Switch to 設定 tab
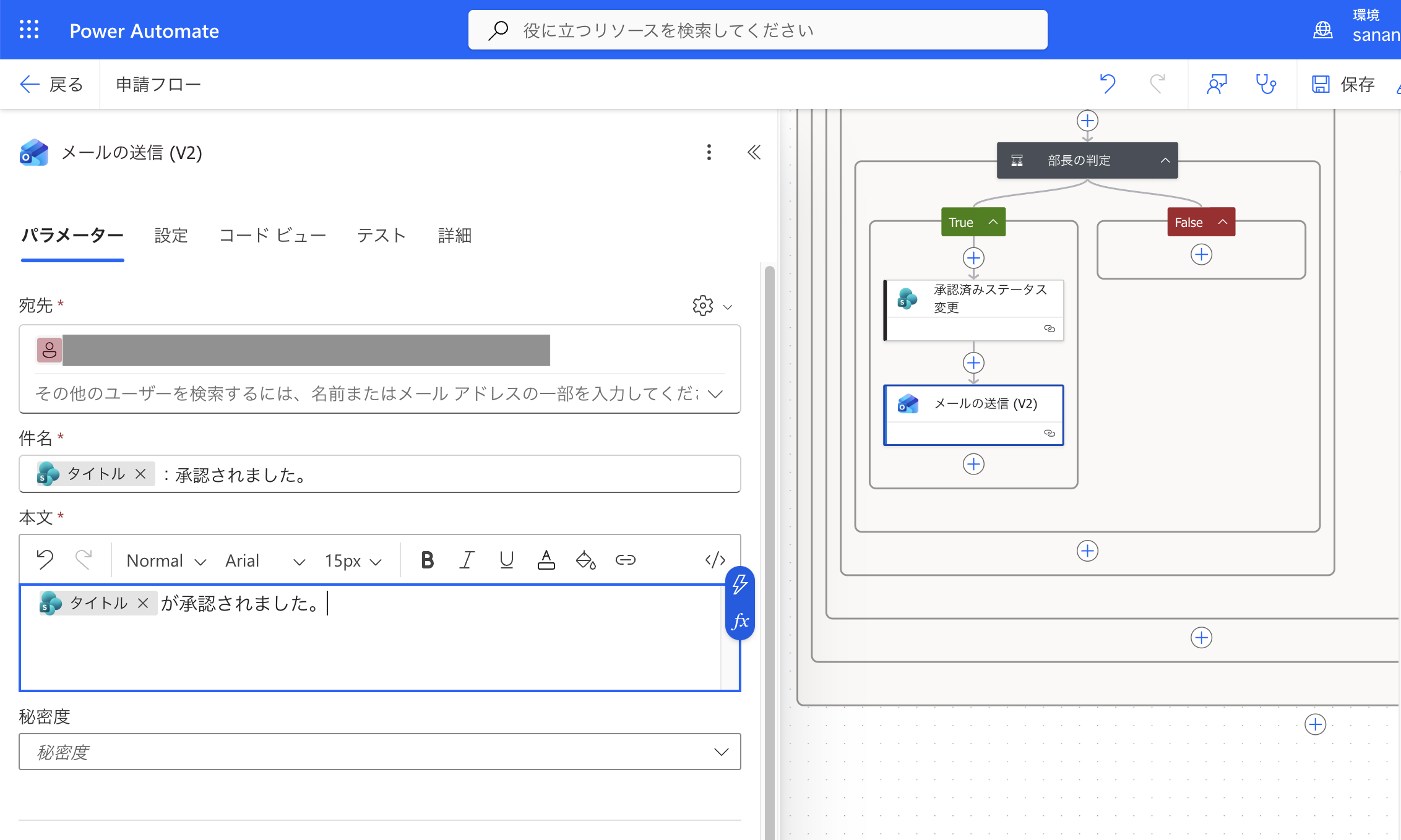The width and height of the screenshot is (1401, 840). (x=171, y=236)
